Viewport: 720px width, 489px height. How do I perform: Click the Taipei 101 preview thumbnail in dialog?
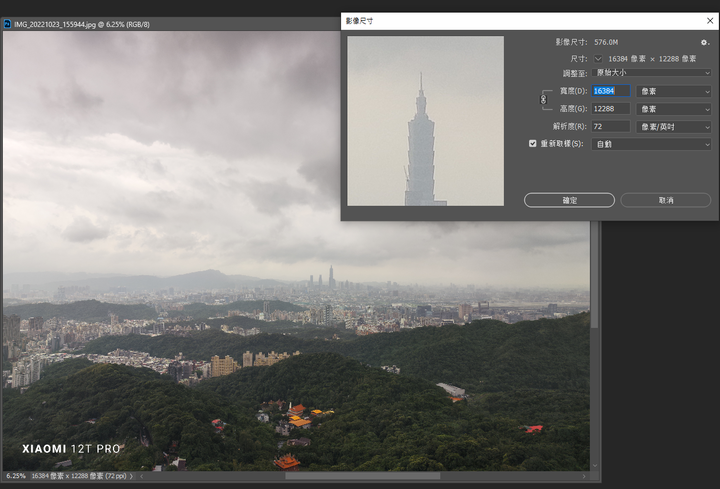pyautogui.click(x=426, y=121)
